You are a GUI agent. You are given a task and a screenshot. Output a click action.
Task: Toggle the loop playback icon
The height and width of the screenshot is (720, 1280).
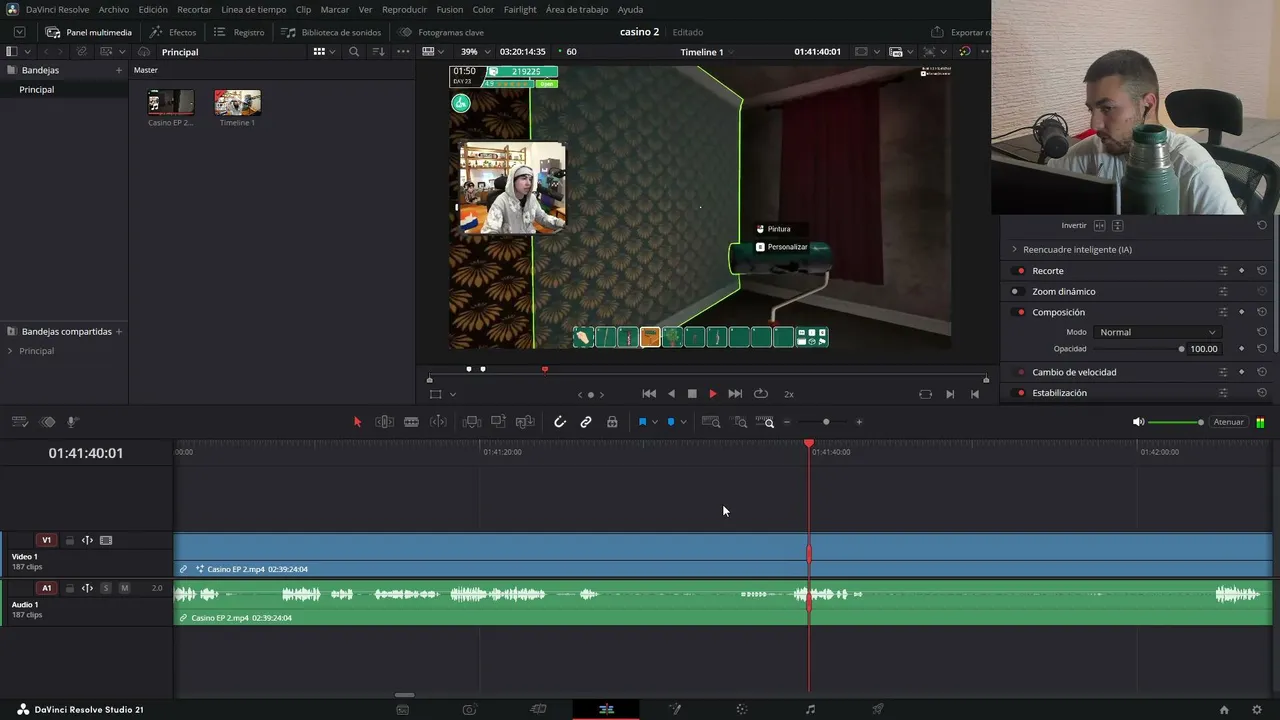tap(761, 394)
